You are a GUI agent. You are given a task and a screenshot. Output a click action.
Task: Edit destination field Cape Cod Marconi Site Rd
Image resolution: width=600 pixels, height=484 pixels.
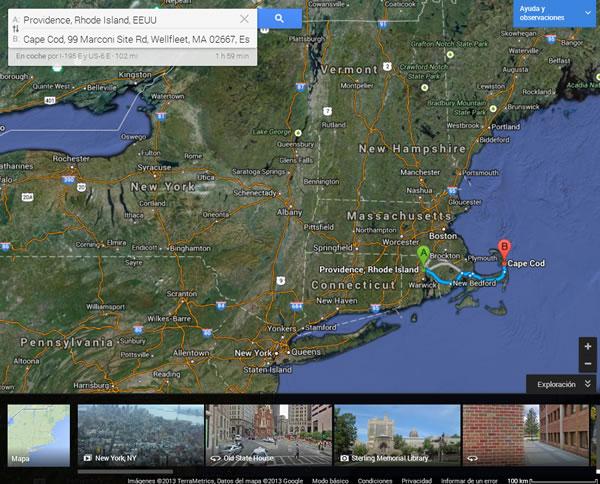136,39
